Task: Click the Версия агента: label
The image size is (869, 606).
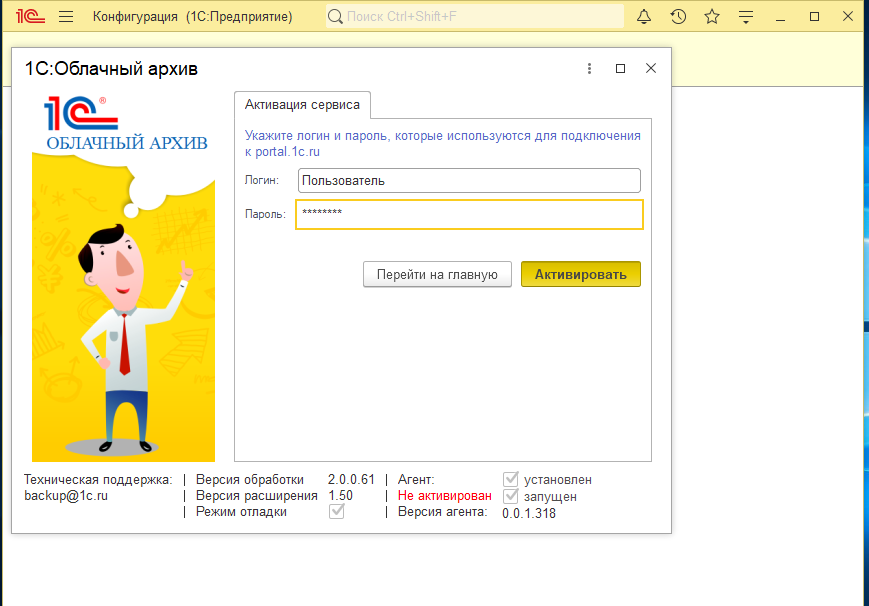Action: [442, 512]
